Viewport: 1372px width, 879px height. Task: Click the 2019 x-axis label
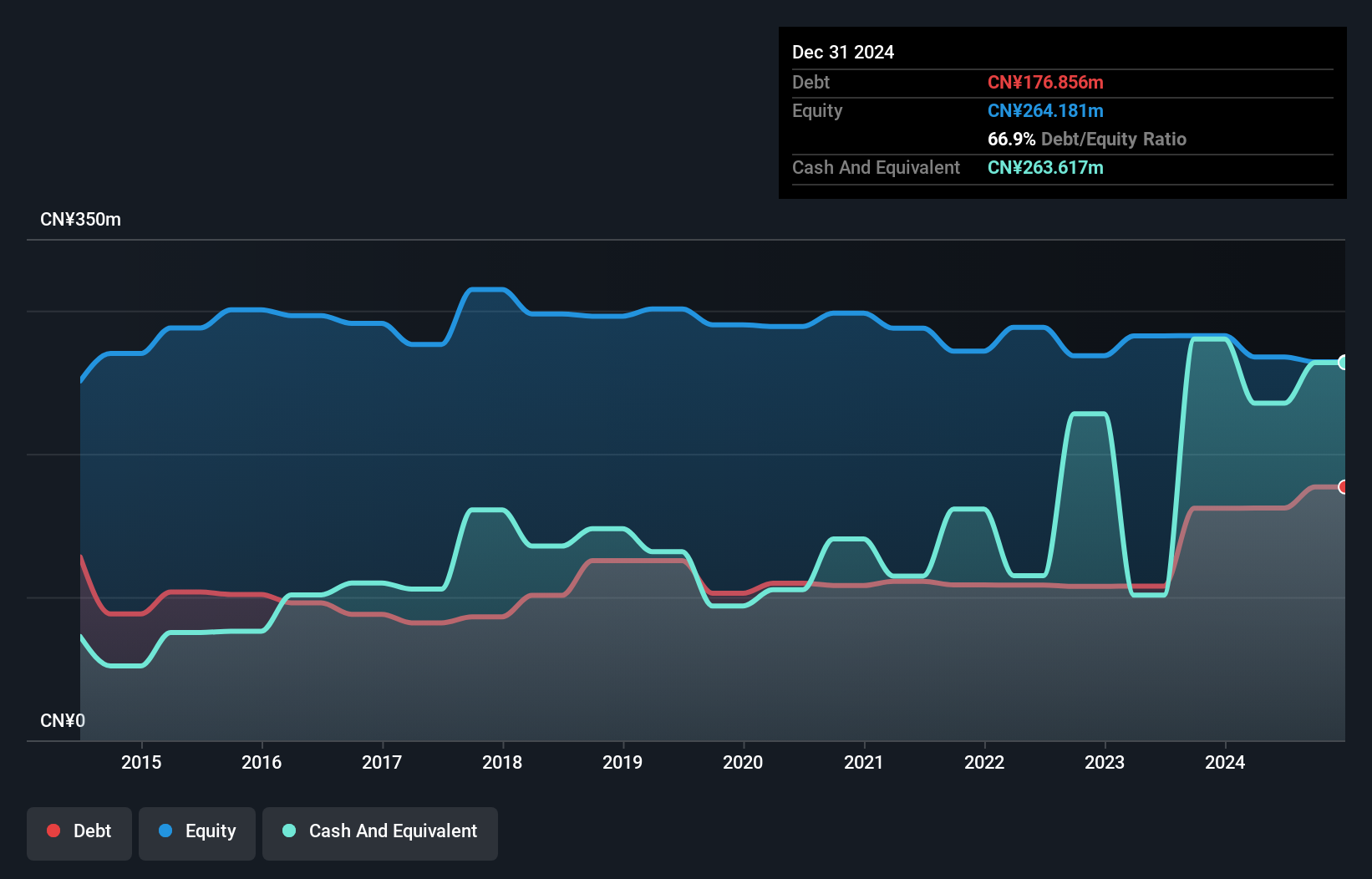click(622, 762)
